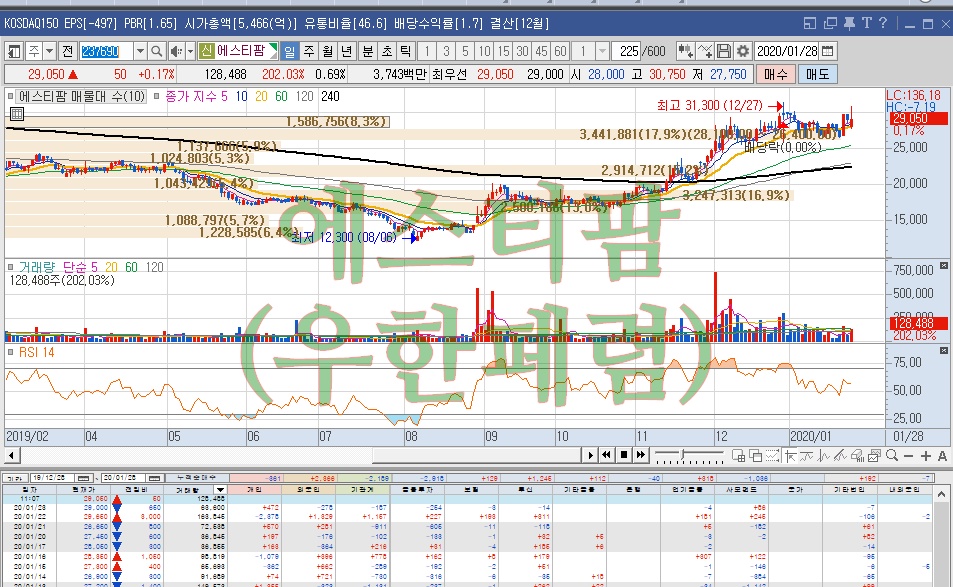Screen dimensions: 953x587
Task: Open the calendar date picker icon
Action: coord(827,51)
